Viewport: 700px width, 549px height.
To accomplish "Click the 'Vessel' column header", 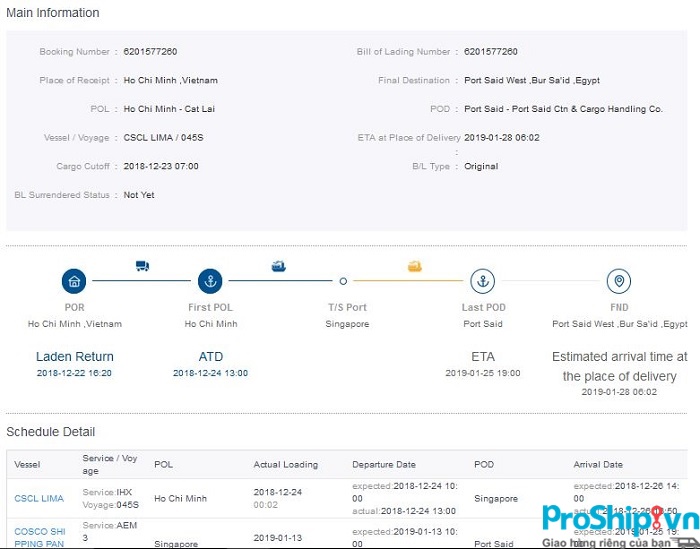I will click(27, 464).
